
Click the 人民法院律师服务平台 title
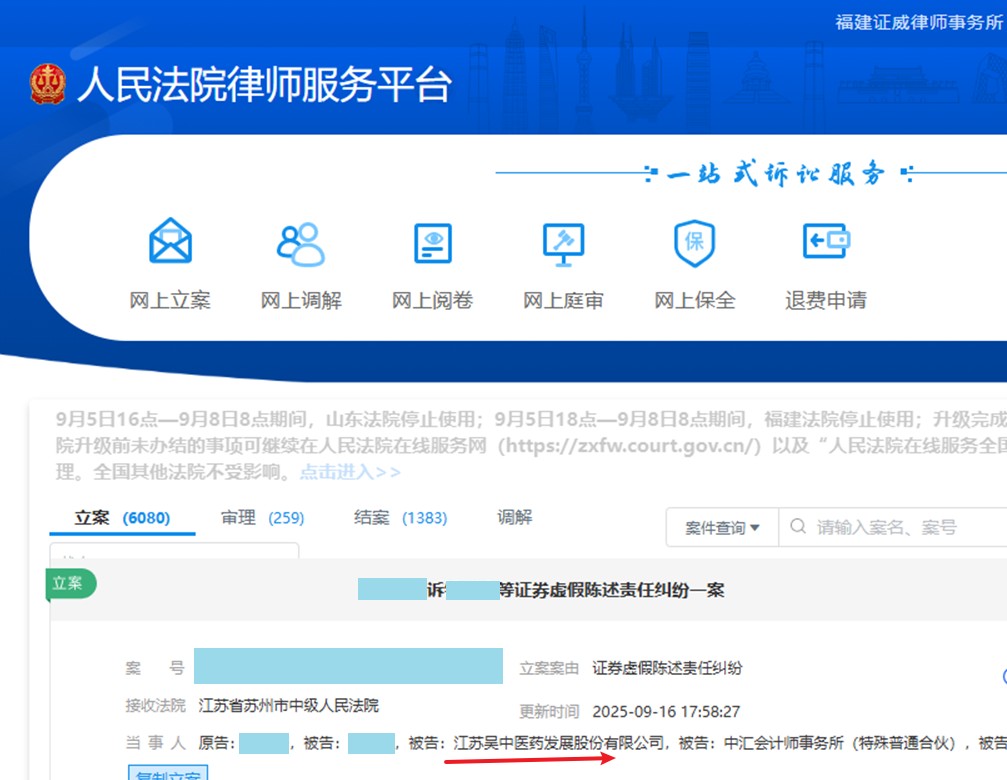pyautogui.click(x=264, y=84)
